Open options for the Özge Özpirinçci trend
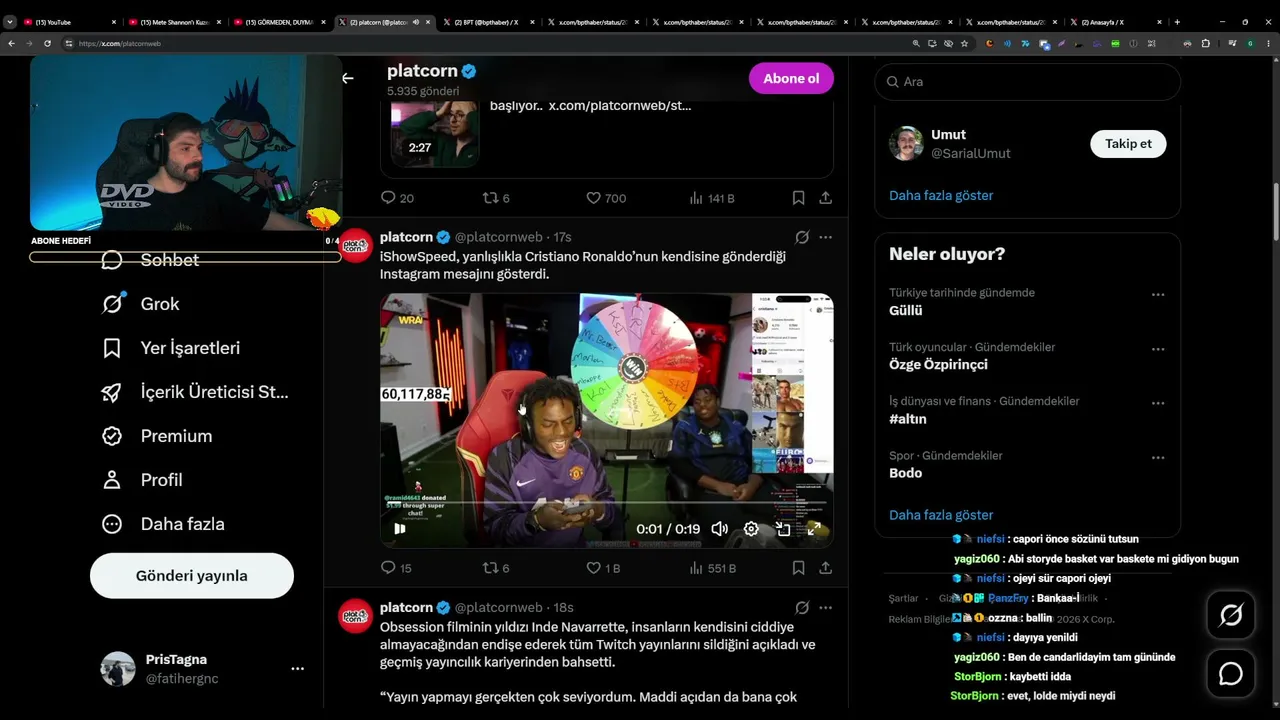The image size is (1280, 720). (x=1158, y=349)
